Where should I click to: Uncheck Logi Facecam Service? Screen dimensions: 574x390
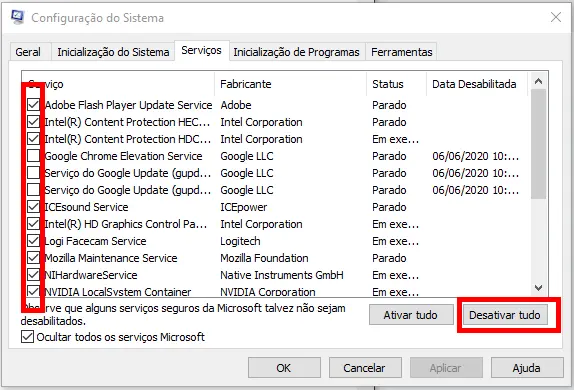[x=33, y=241]
